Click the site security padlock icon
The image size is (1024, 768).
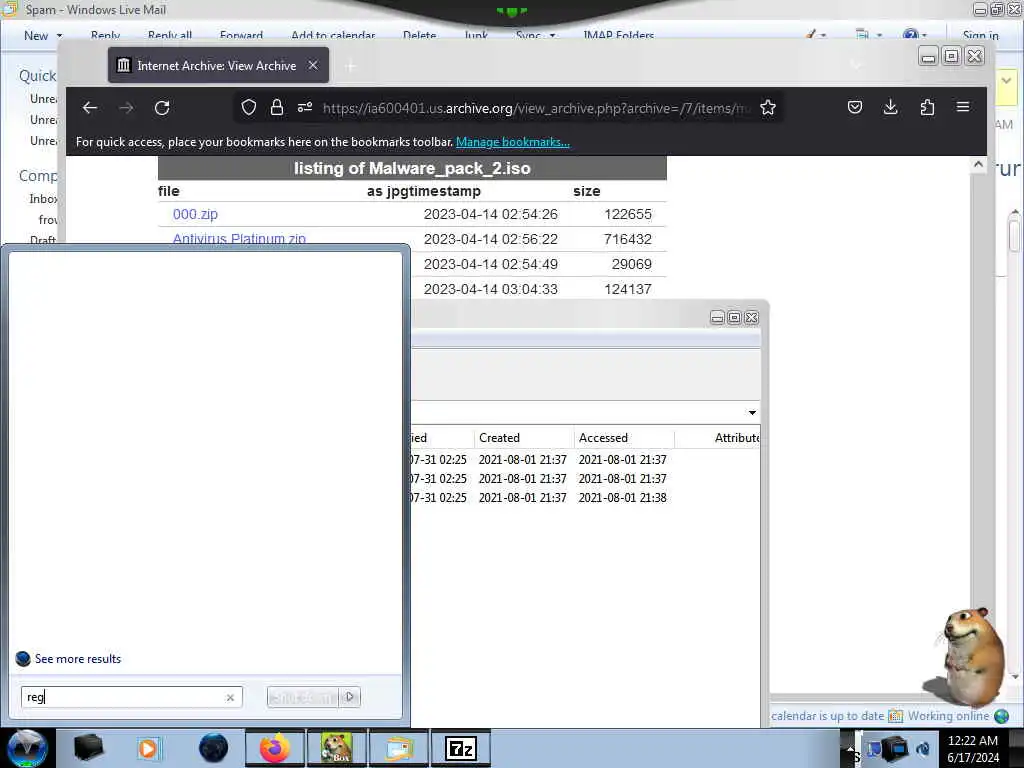(x=277, y=108)
